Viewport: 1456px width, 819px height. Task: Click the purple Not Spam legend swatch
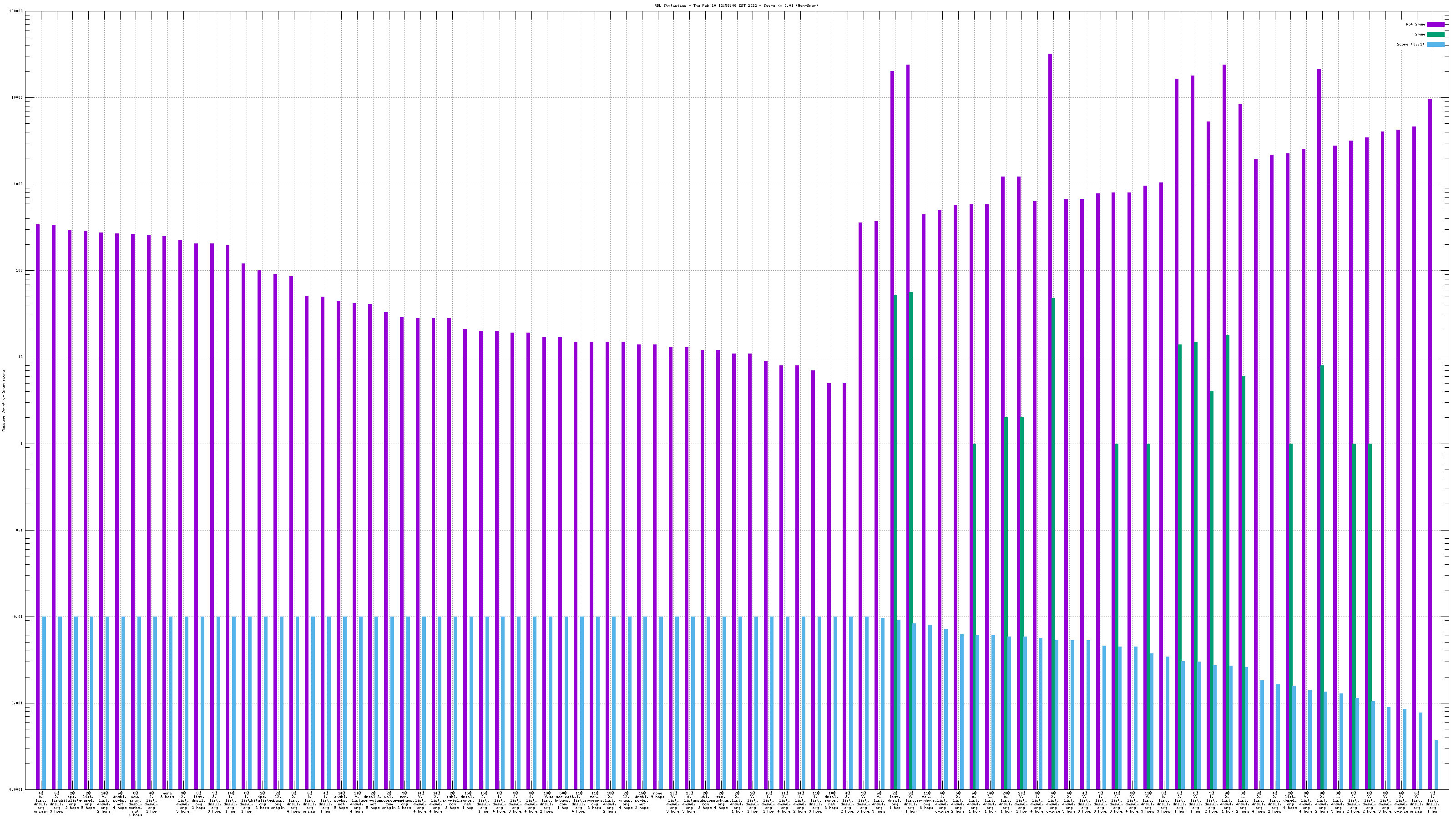[1435, 24]
